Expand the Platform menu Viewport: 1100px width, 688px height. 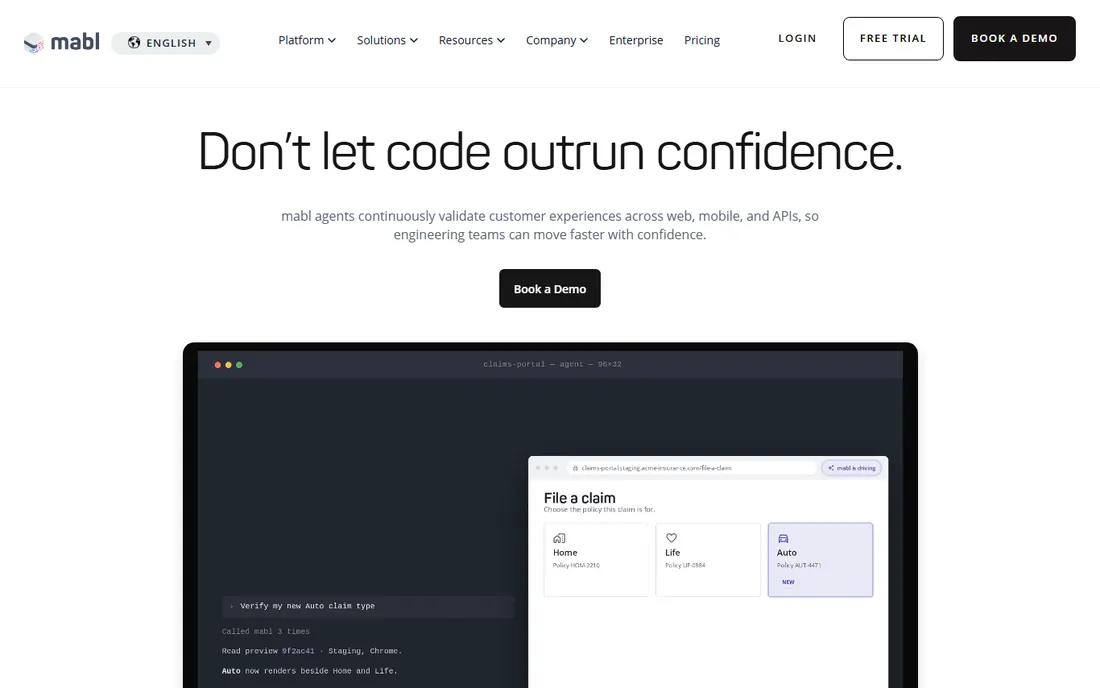coord(307,40)
